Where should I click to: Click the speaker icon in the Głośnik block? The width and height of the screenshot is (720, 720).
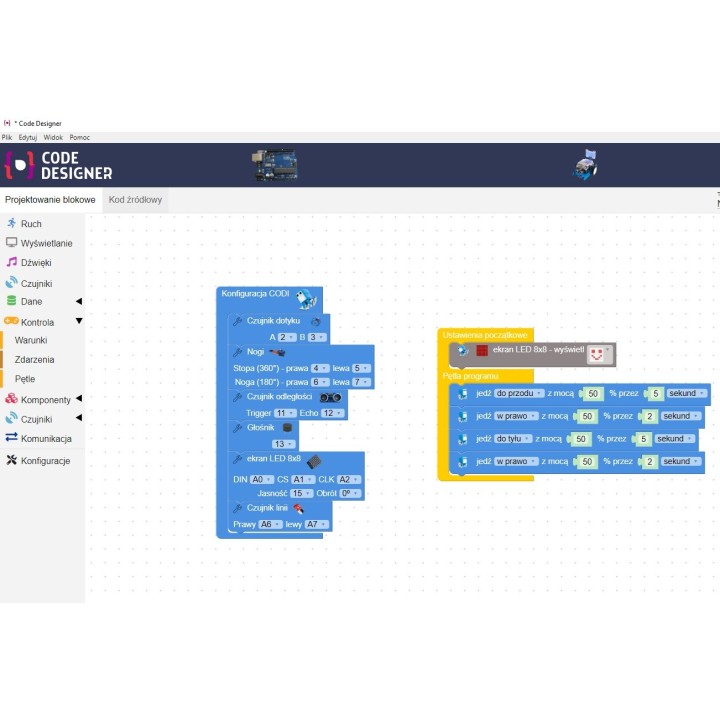point(288,427)
